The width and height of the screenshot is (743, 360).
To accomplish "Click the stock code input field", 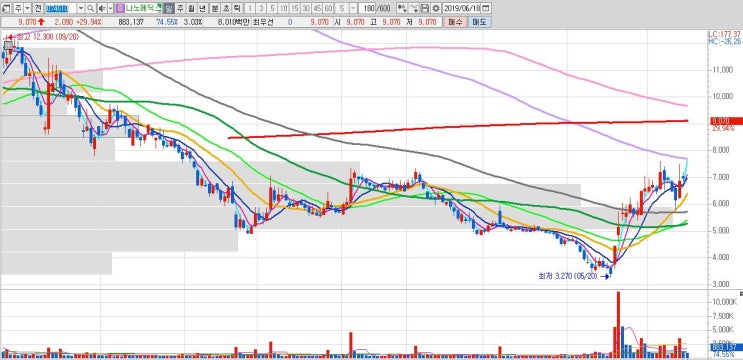I will pos(61,9).
